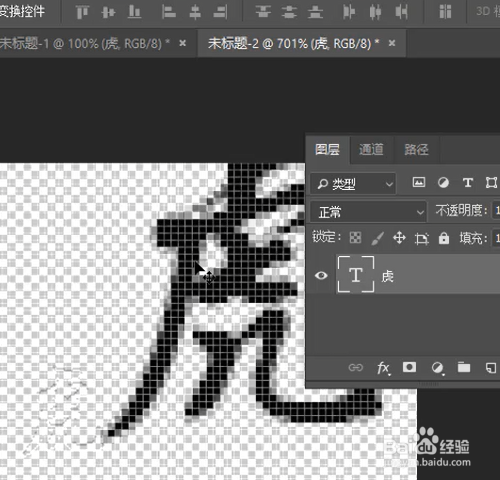Filter layers by pixel layer icon

click(419, 182)
